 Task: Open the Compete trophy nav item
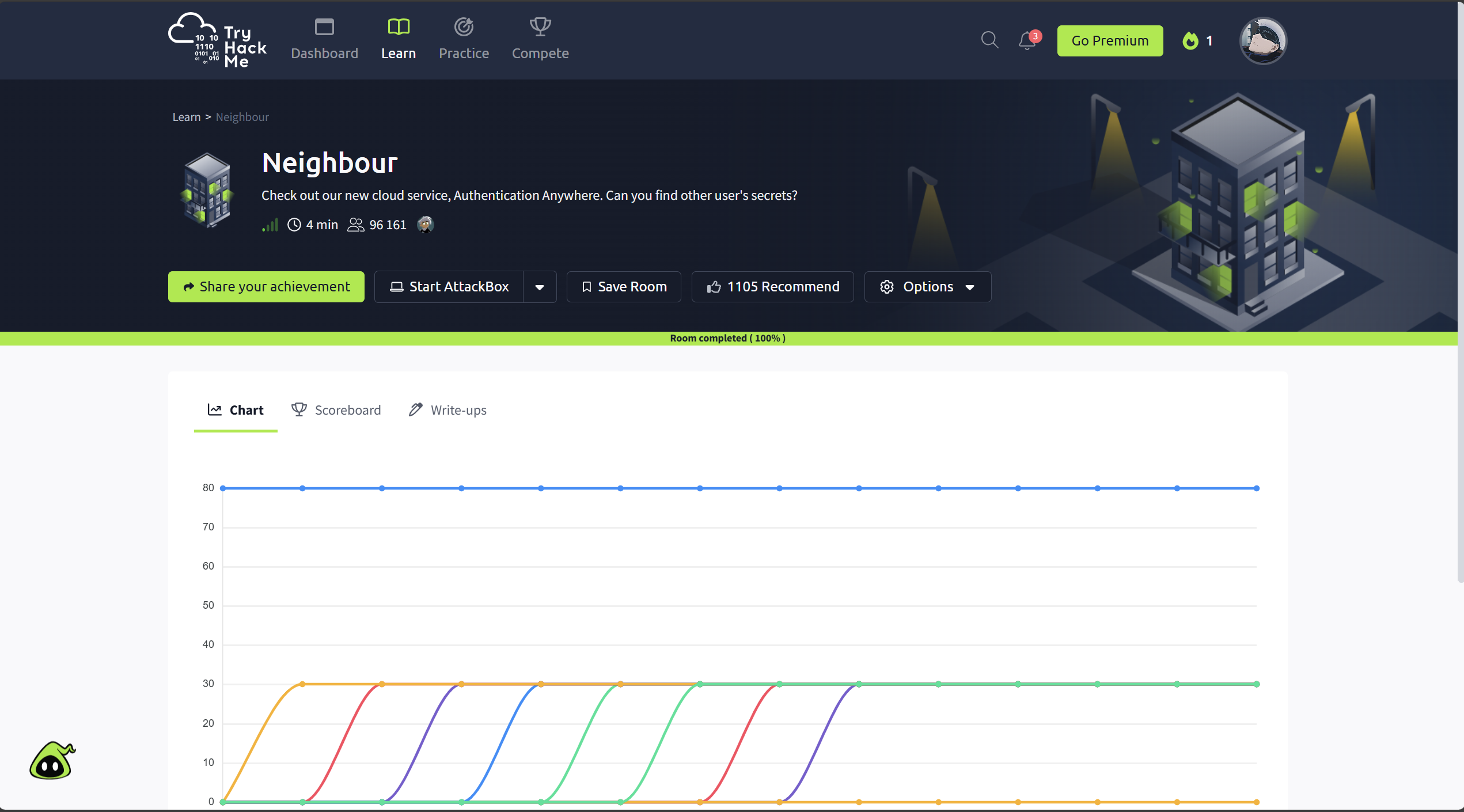pos(540,39)
